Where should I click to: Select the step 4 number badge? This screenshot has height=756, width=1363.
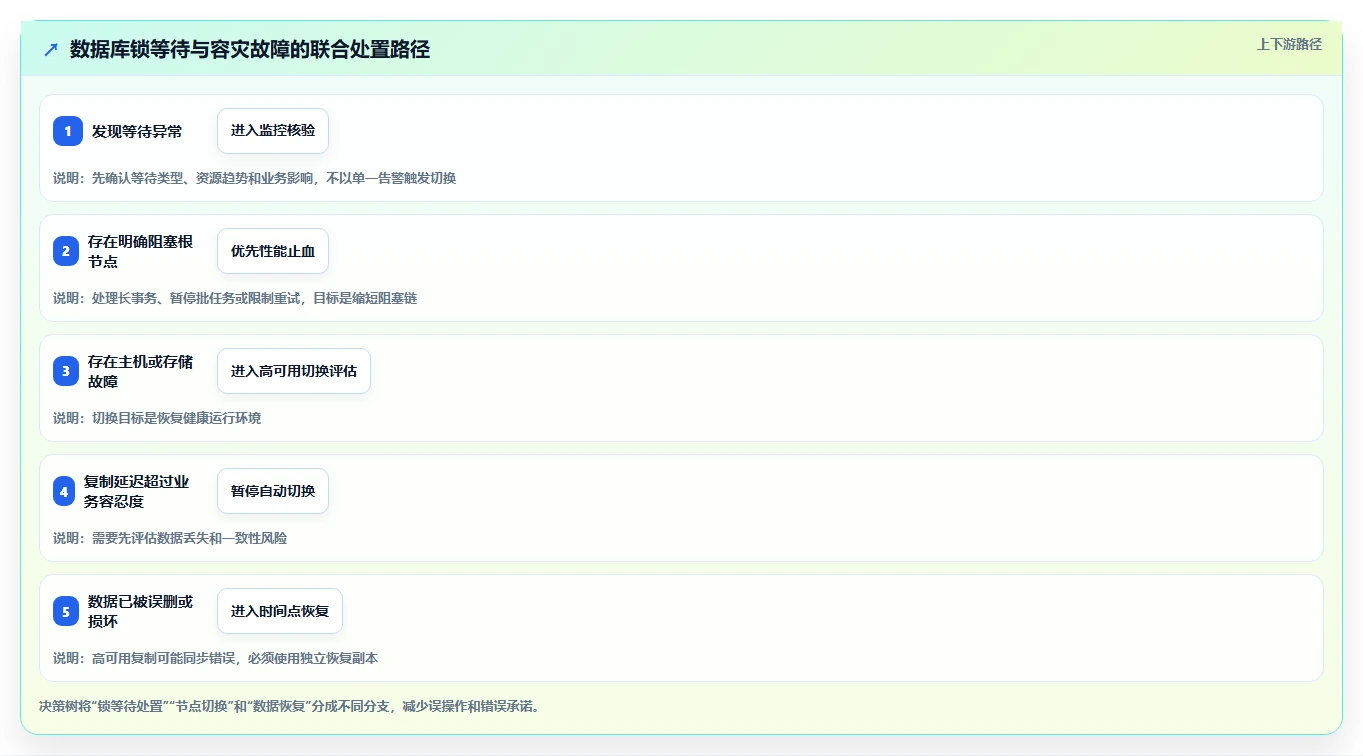64,491
